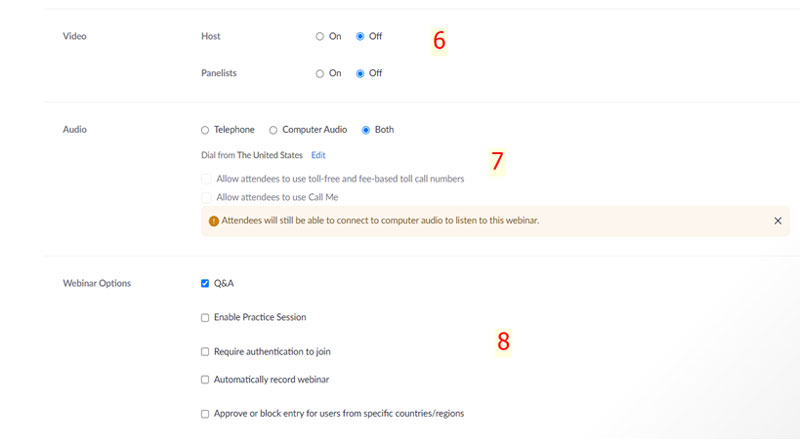Check Require authentication to join
The image size is (800, 443).
pos(205,352)
